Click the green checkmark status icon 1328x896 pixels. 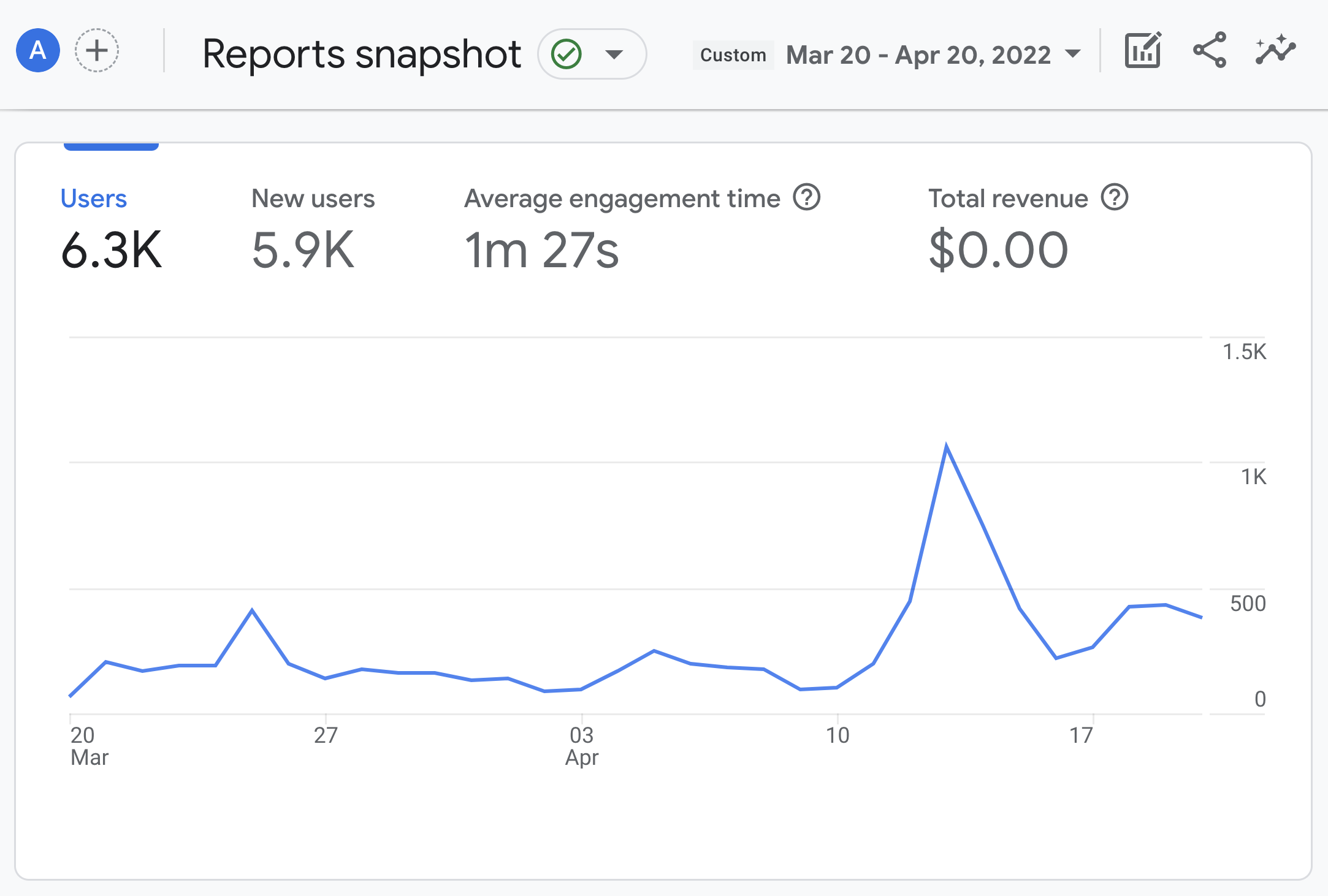[567, 54]
